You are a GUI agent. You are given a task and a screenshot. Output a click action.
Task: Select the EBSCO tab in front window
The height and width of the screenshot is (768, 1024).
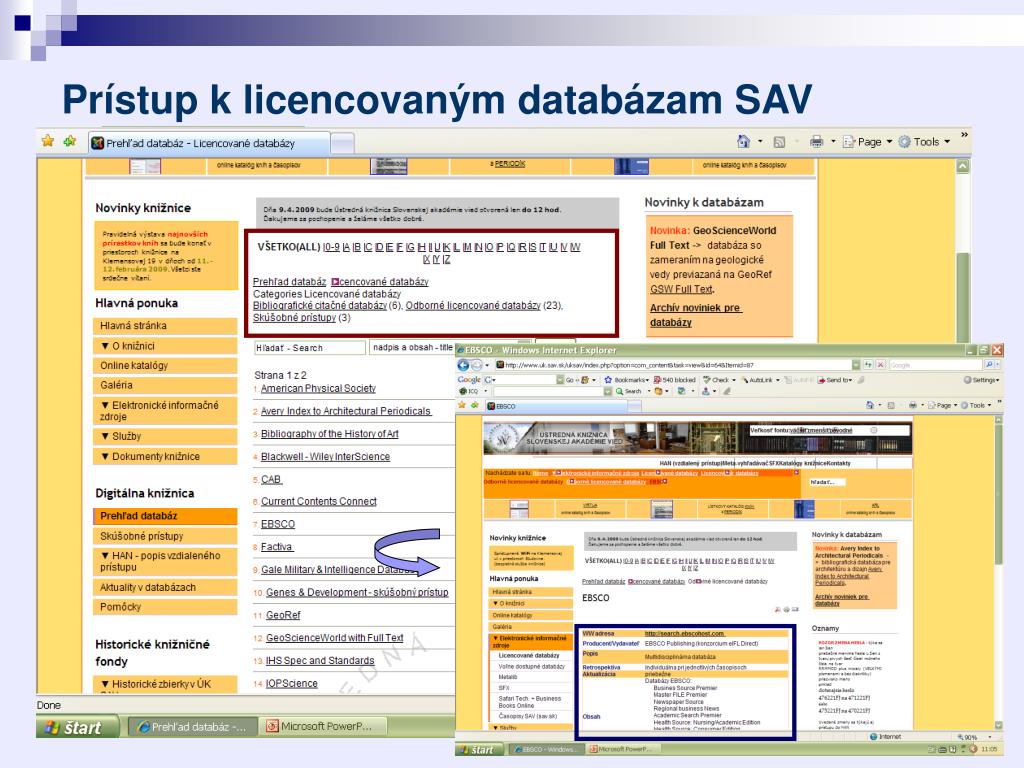point(555,406)
